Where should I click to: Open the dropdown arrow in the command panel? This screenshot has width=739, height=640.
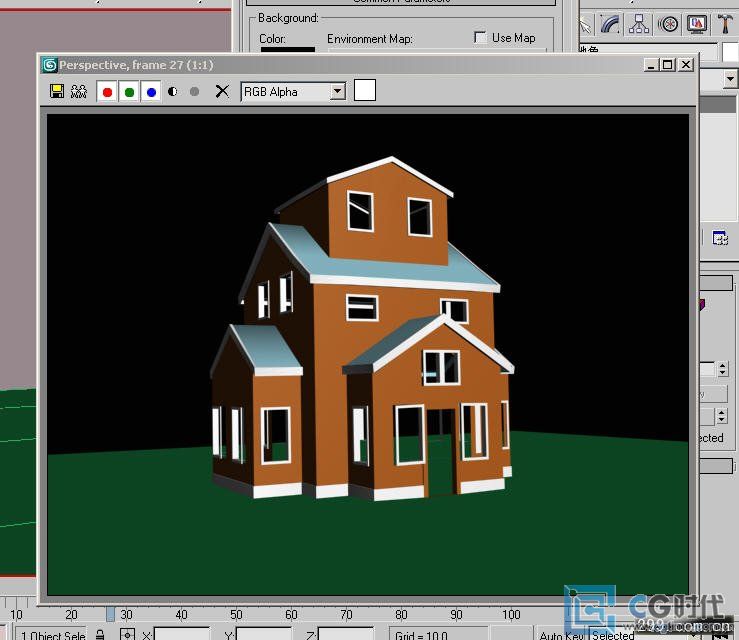(731, 79)
